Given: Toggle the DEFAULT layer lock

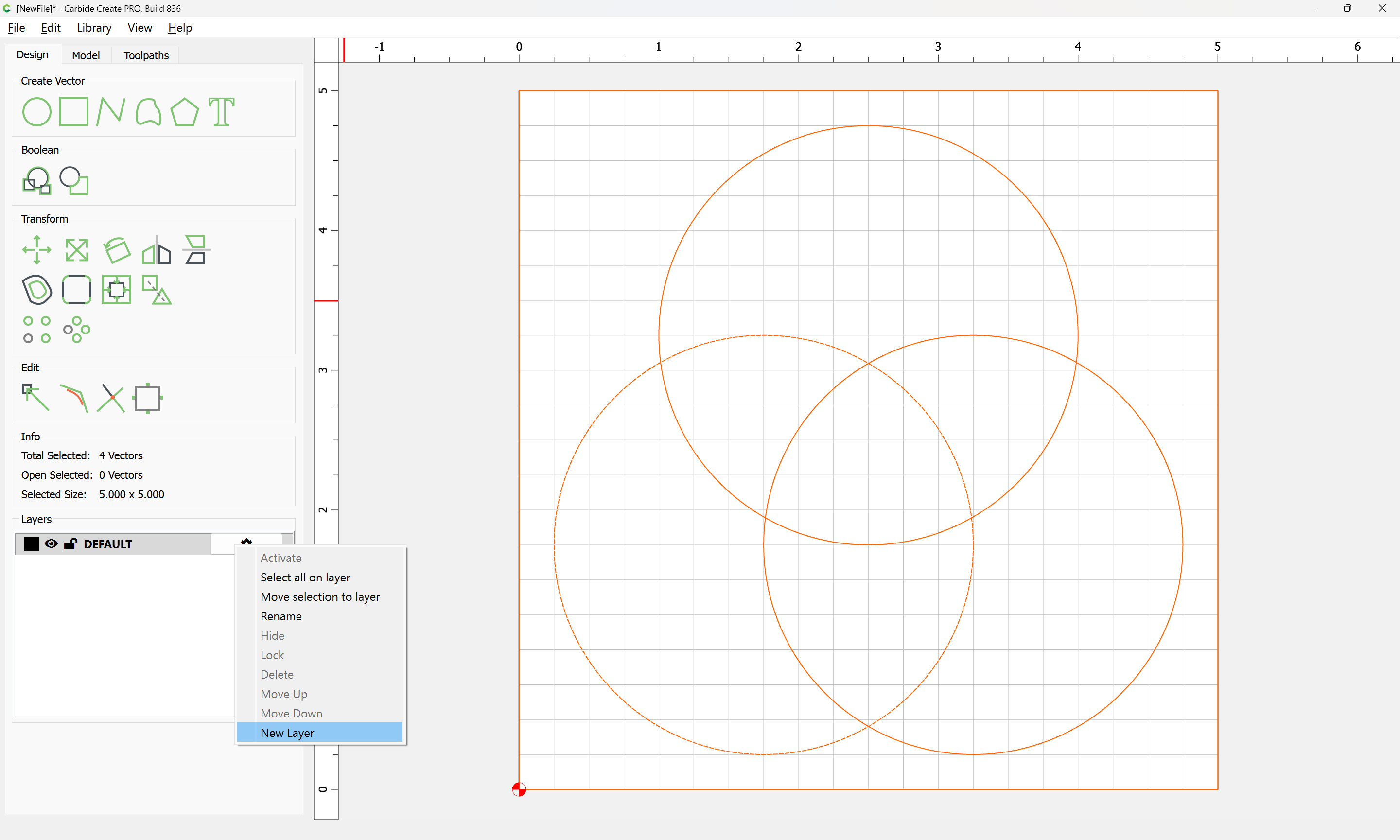Looking at the screenshot, I should [70, 544].
